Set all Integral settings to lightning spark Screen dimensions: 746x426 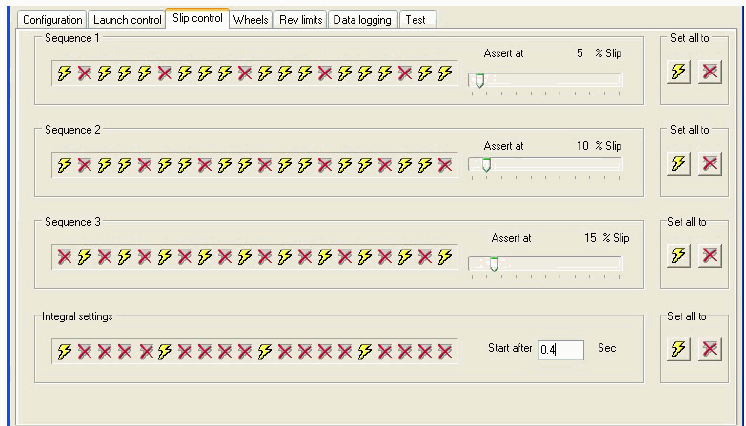click(680, 349)
